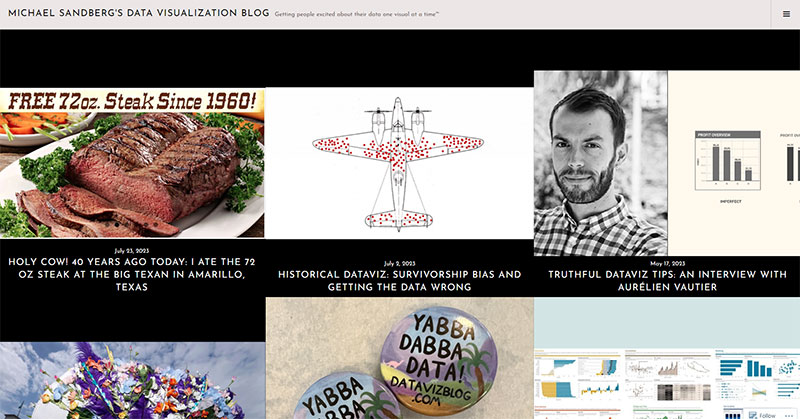Open the blog title link in header
Image resolution: width=800 pixels, height=419 pixels.
[139, 13]
